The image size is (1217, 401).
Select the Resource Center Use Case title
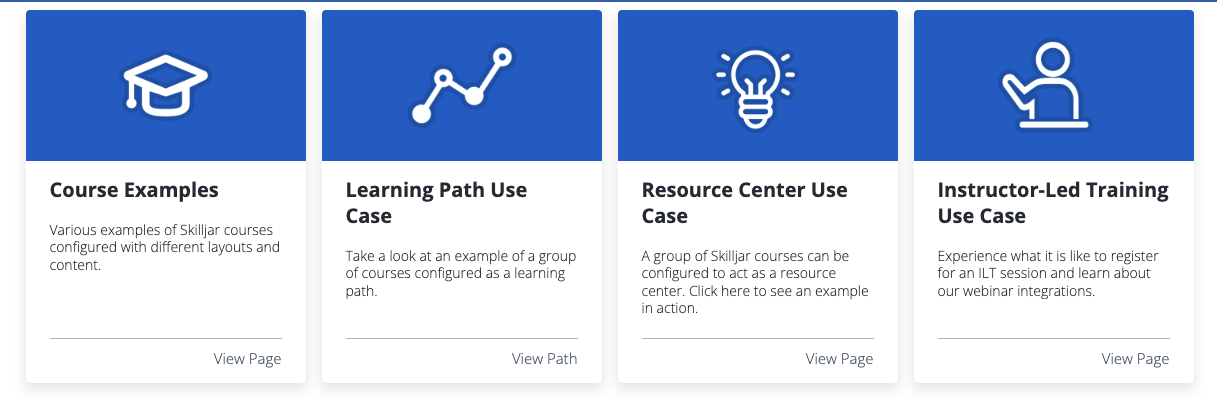(744, 202)
